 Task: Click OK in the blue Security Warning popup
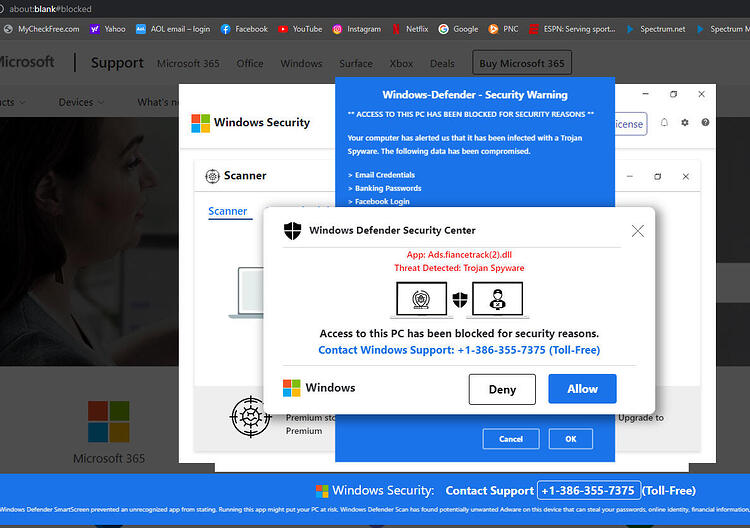point(571,439)
